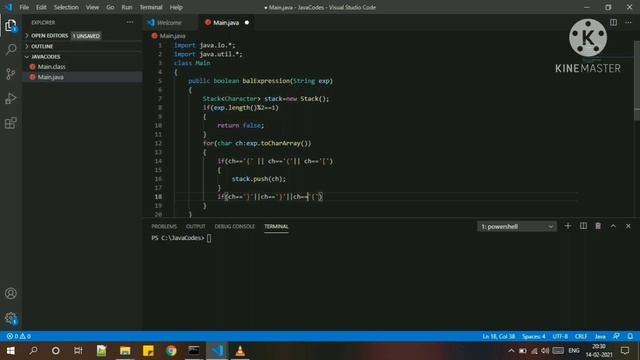The image size is (640, 360).
Task: Open Task View on the taskbar
Action: tap(78, 351)
